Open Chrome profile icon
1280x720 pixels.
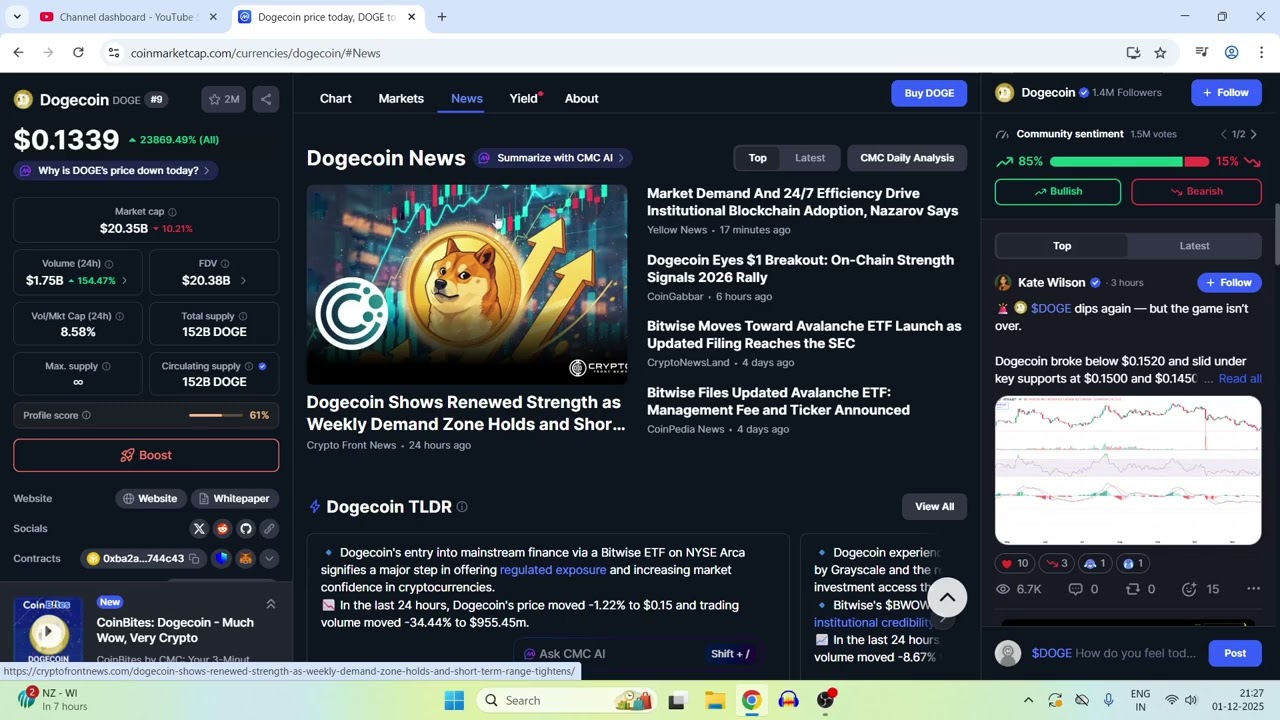coord(1232,52)
